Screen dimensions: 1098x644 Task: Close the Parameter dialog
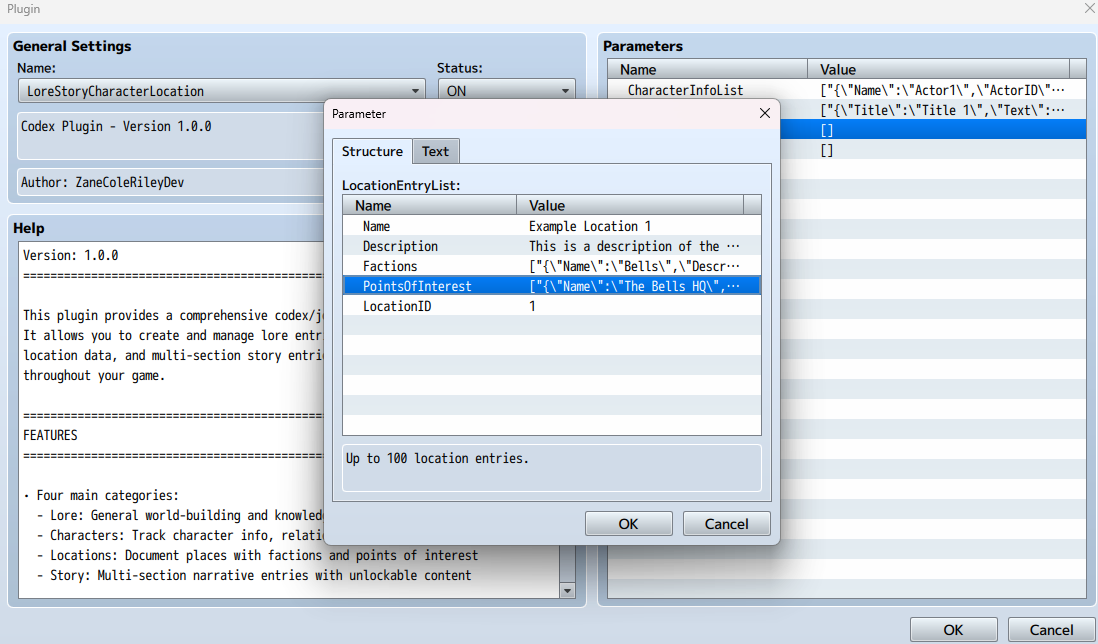[x=765, y=113]
